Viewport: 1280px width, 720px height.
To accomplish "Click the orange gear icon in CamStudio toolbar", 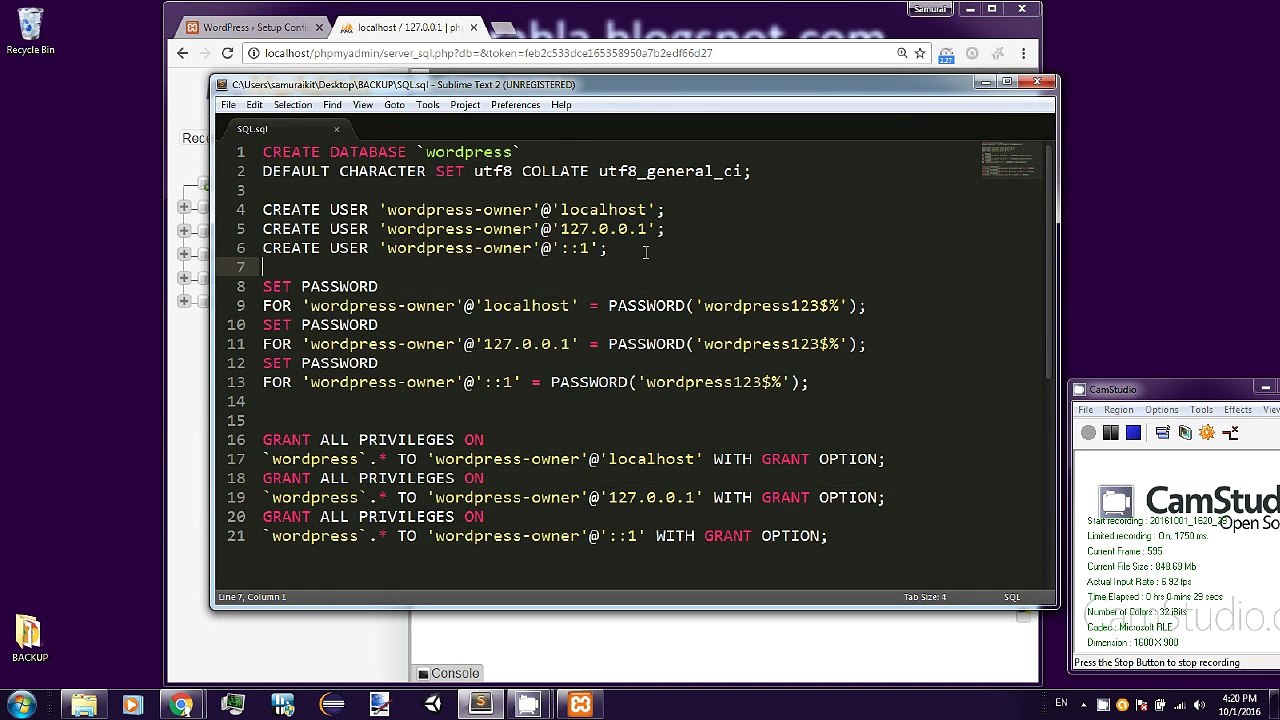I will click(x=1207, y=432).
